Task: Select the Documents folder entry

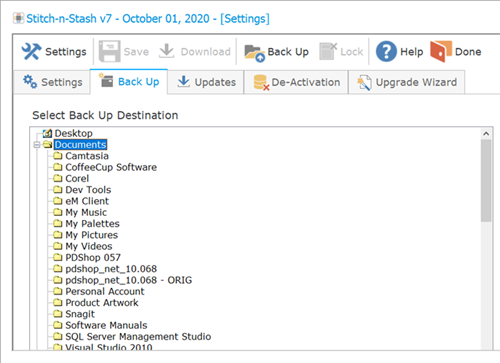Action: point(80,145)
